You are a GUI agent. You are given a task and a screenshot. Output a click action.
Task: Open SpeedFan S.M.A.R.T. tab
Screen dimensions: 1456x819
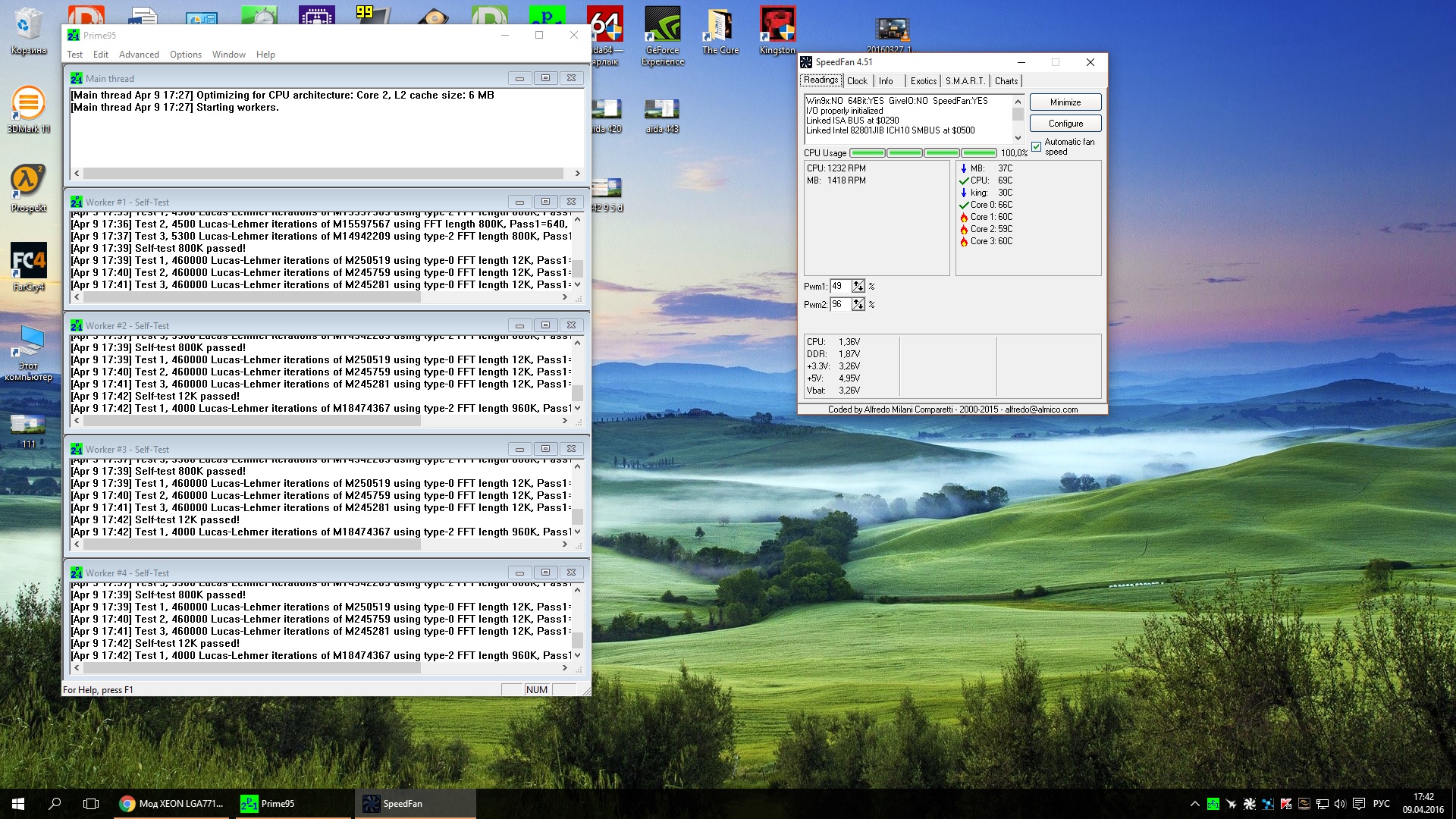point(965,81)
